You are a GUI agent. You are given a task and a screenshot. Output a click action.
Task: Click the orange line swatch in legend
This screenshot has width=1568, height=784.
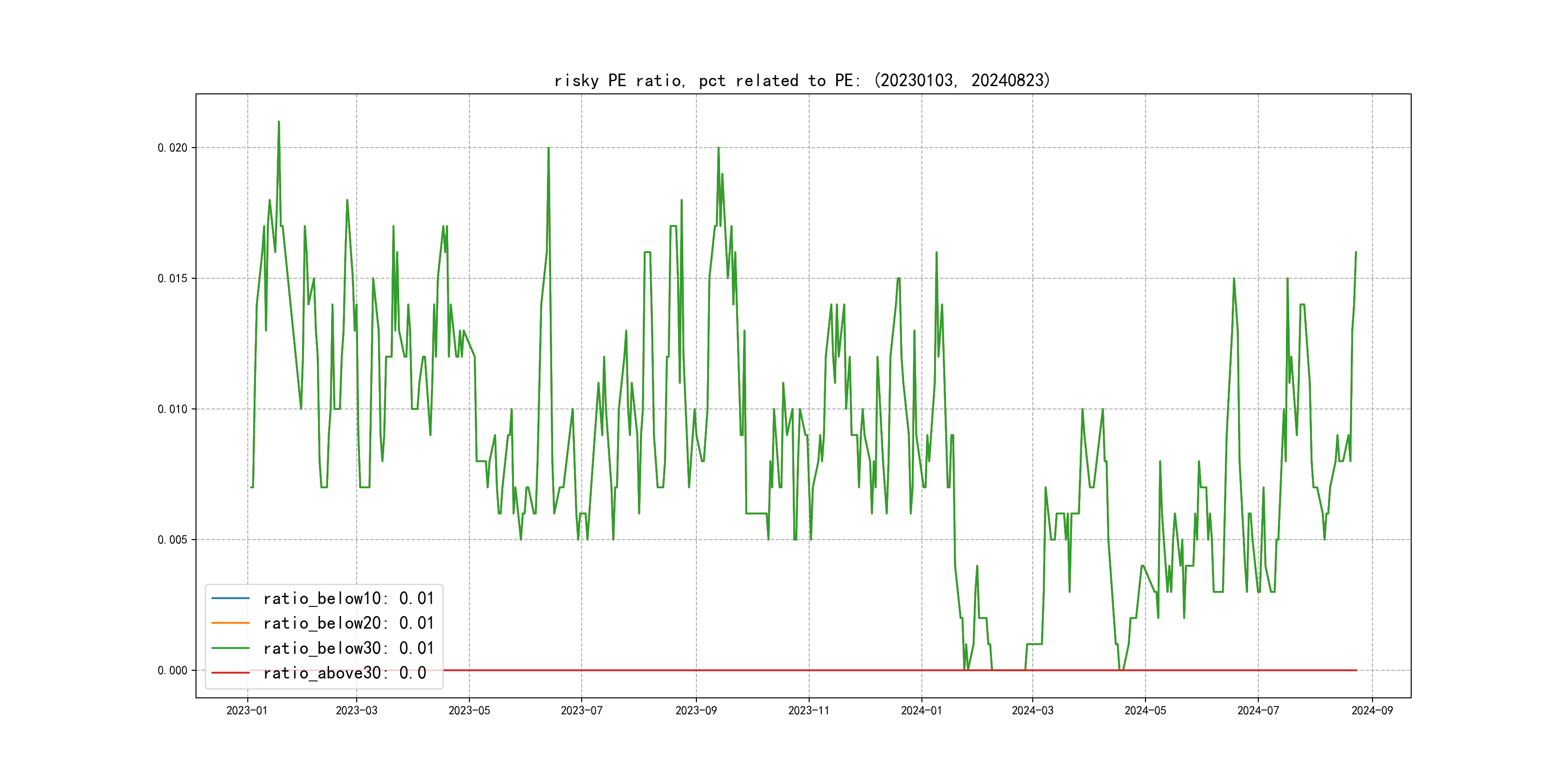tap(230, 623)
